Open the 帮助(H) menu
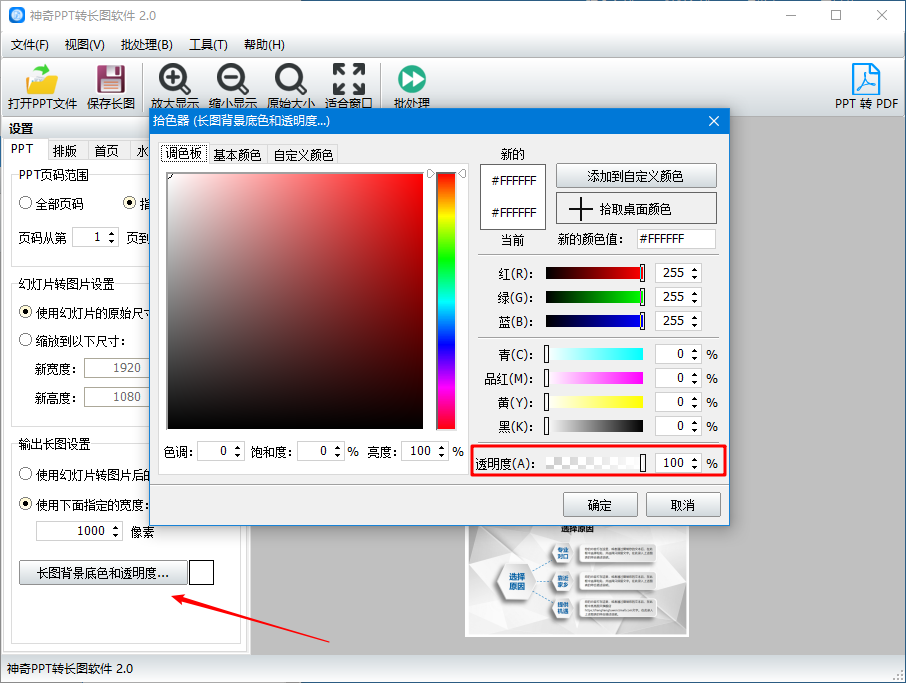The width and height of the screenshot is (906, 683). click(x=264, y=44)
